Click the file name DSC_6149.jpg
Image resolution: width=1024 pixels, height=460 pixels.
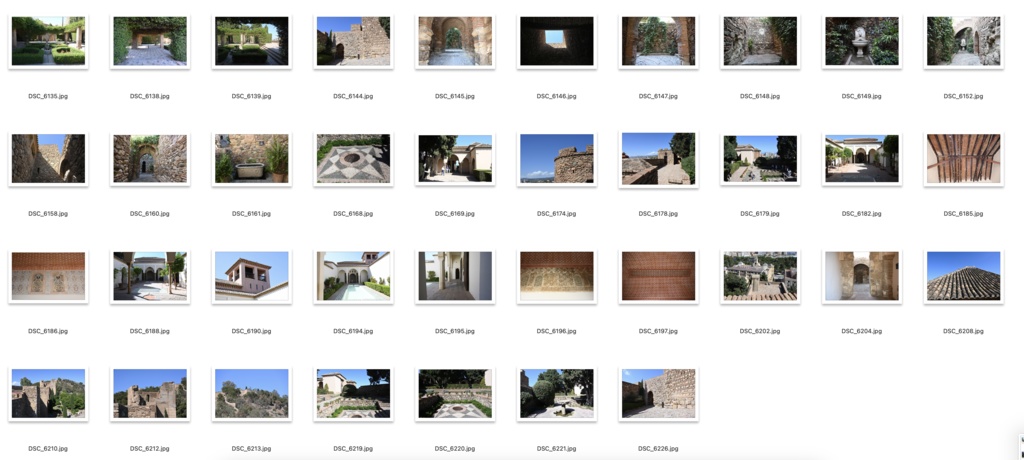(x=861, y=96)
